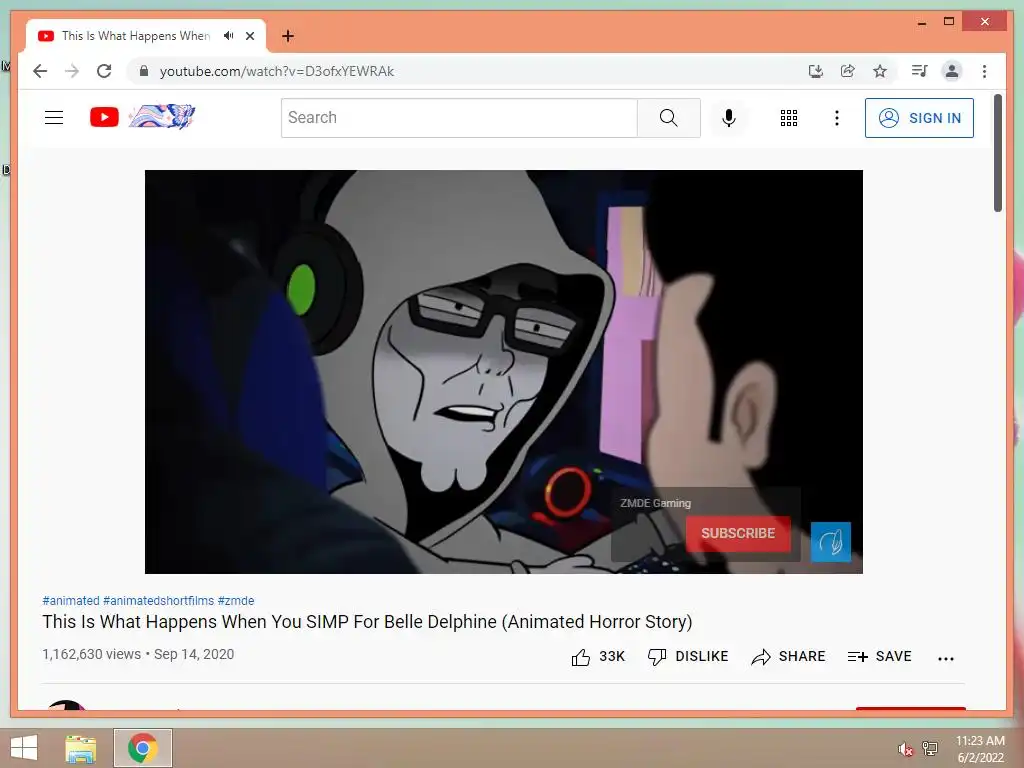The width and height of the screenshot is (1024, 768).
Task: Open more actions ellipsis below video
Action: pyautogui.click(x=946, y=658)
